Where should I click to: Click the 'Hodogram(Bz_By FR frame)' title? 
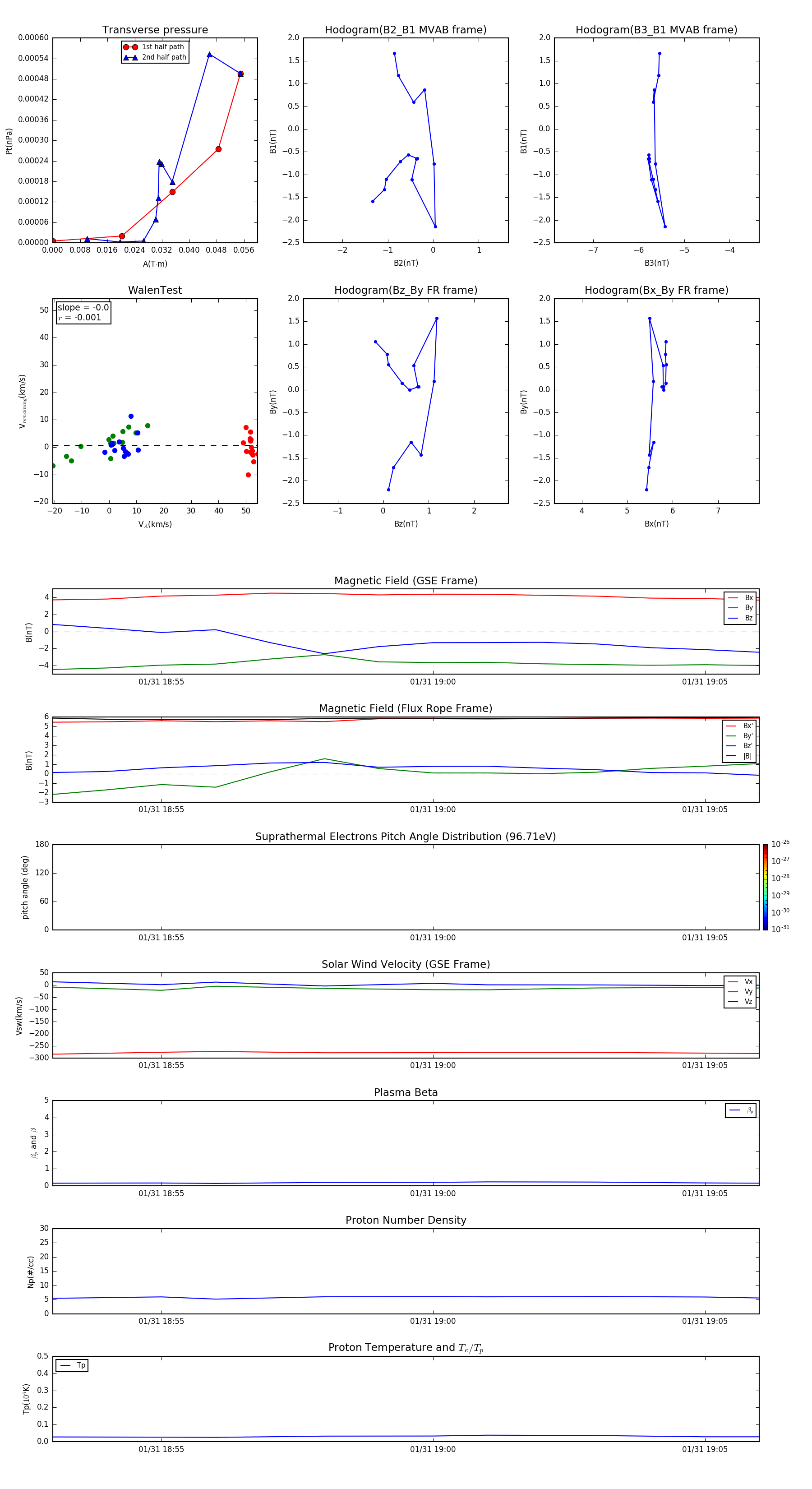coord(406,290)
